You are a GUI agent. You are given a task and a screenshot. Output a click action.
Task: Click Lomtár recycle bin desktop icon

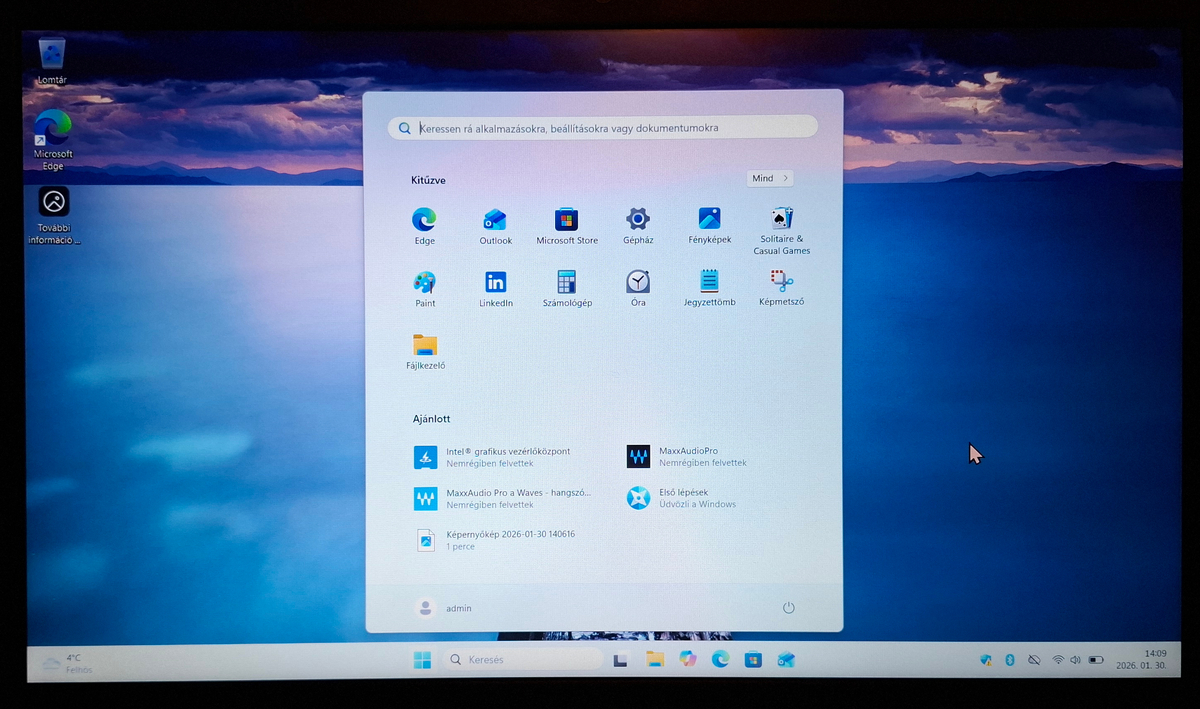[52, 61]
